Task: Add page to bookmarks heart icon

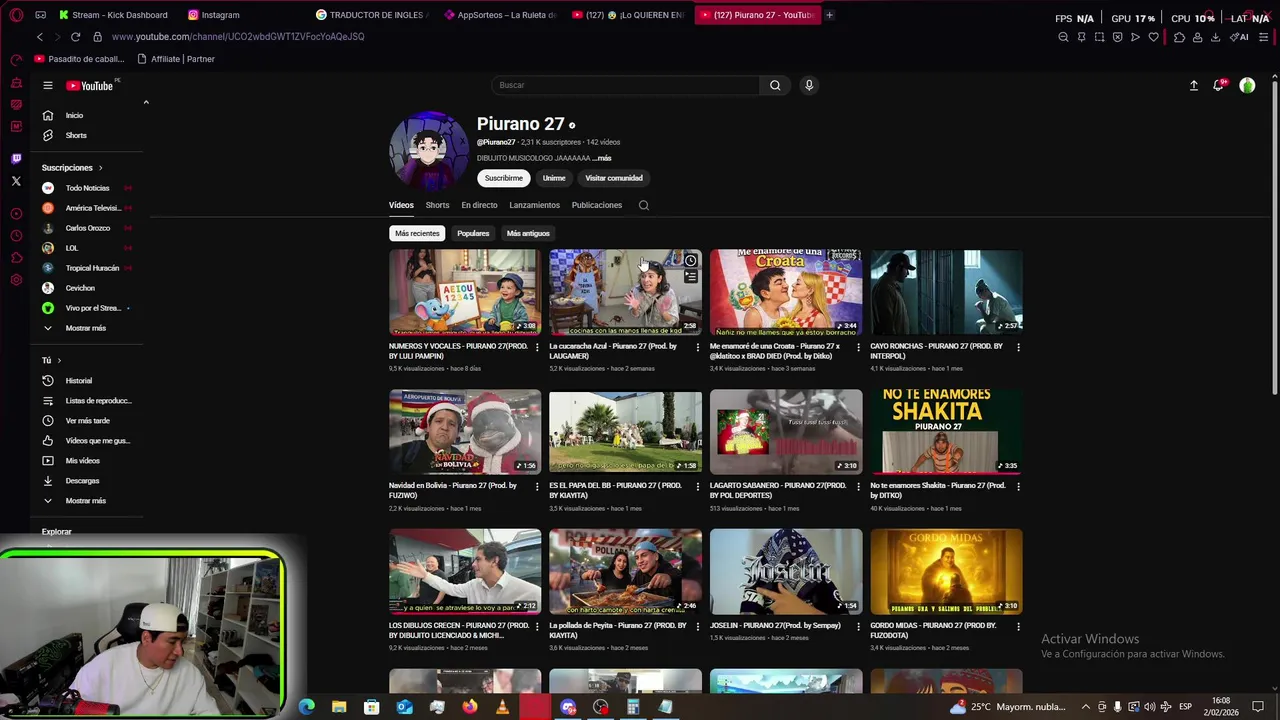Action: (x=1153, y=37)
